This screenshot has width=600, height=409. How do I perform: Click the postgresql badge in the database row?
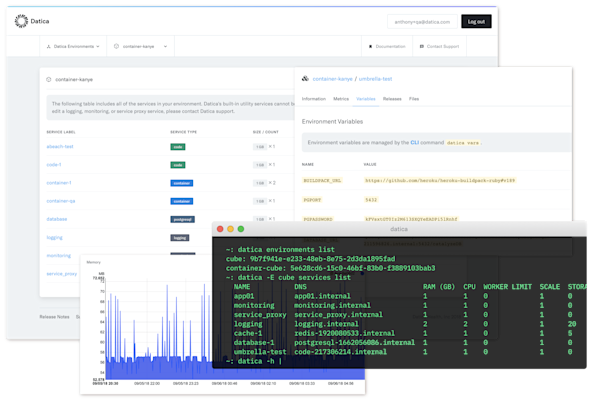[182, 220]
